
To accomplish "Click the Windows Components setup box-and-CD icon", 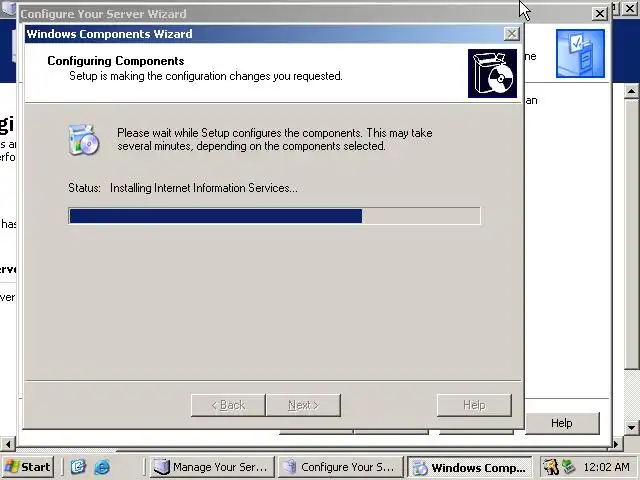I will point(492,73).
